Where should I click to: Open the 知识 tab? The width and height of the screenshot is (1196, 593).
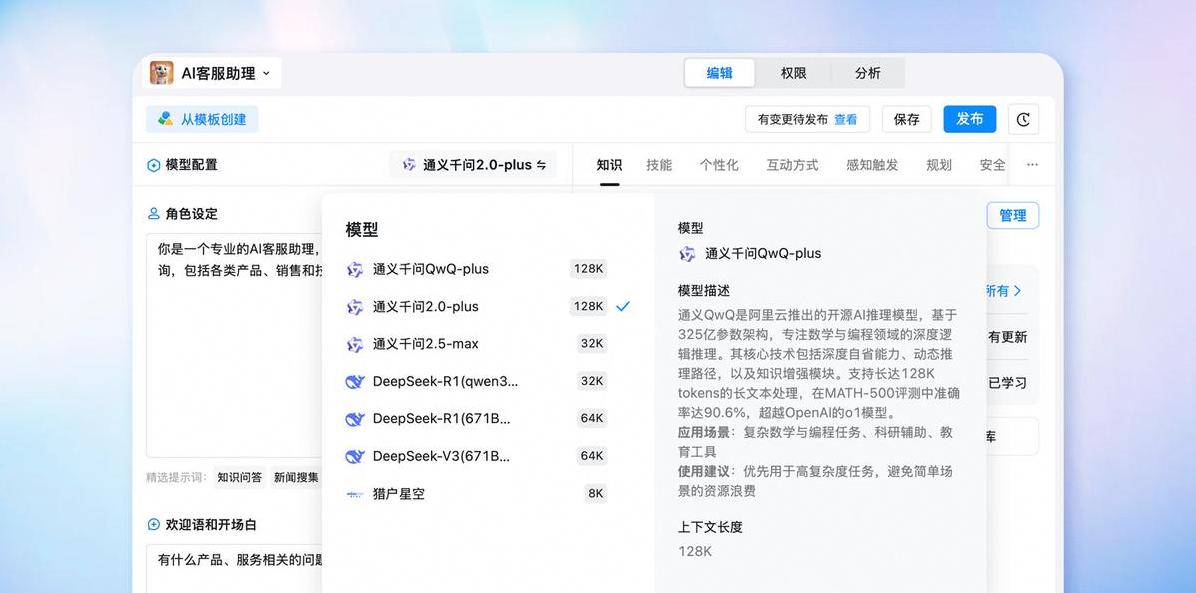click(x=609, y=165)
